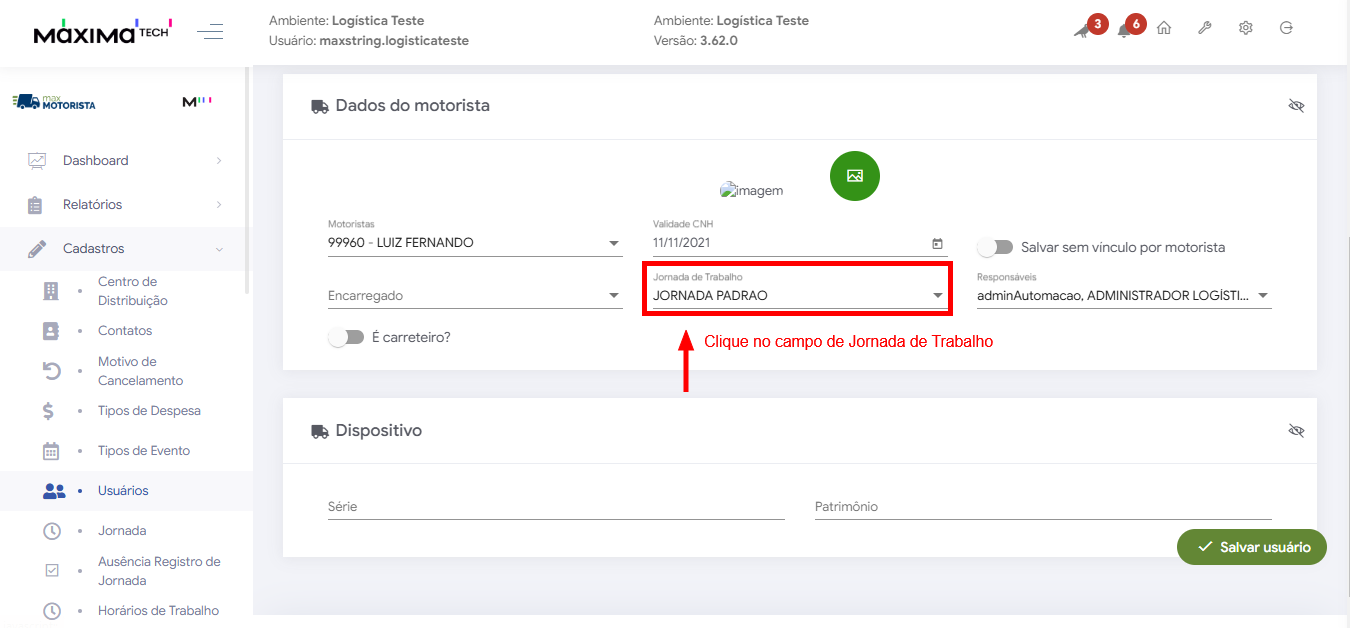Click the wrench tools icon

(x=1205, y=28)
